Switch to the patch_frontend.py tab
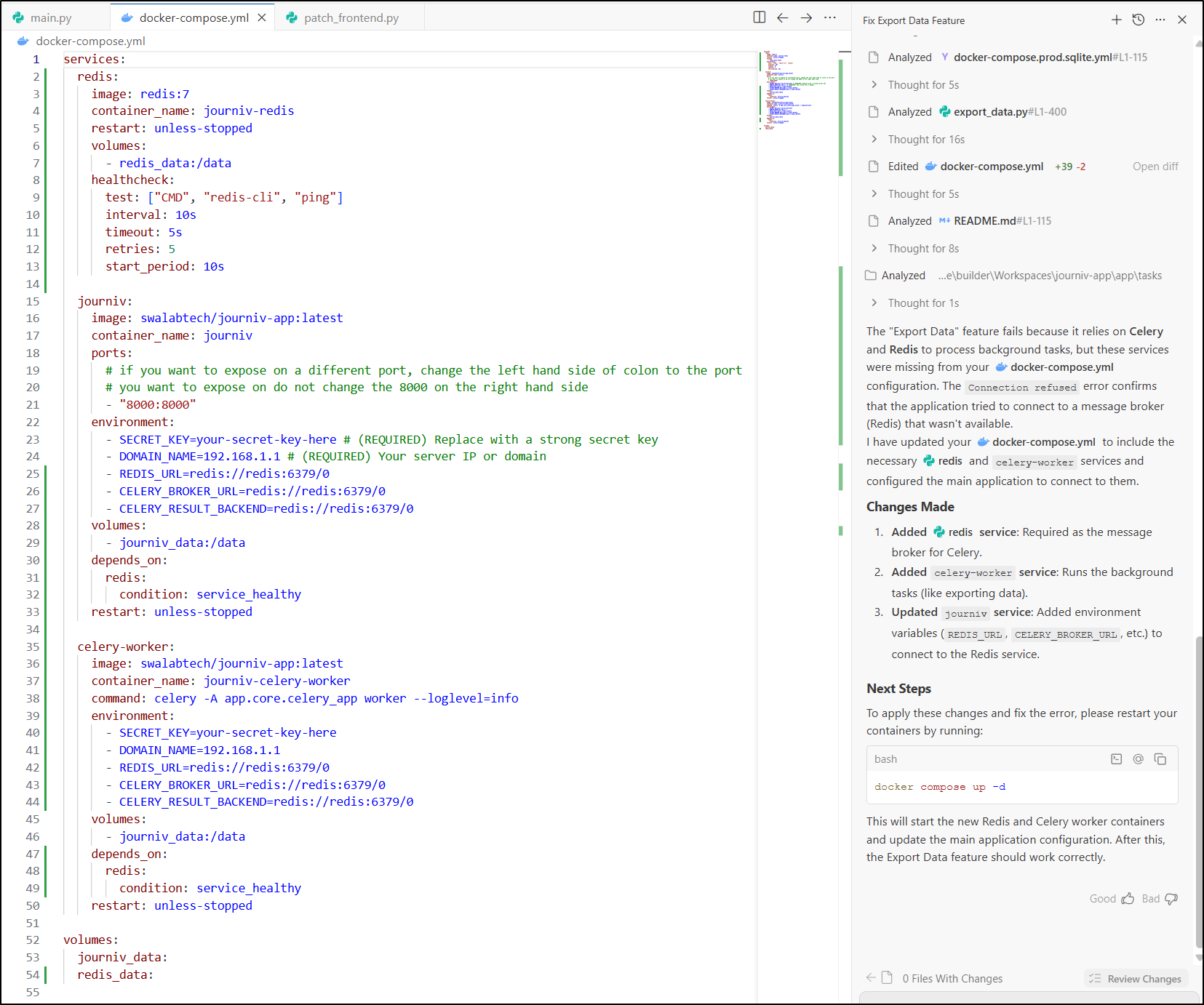Screen dimensions: 1204x1005 coord(351,18)
